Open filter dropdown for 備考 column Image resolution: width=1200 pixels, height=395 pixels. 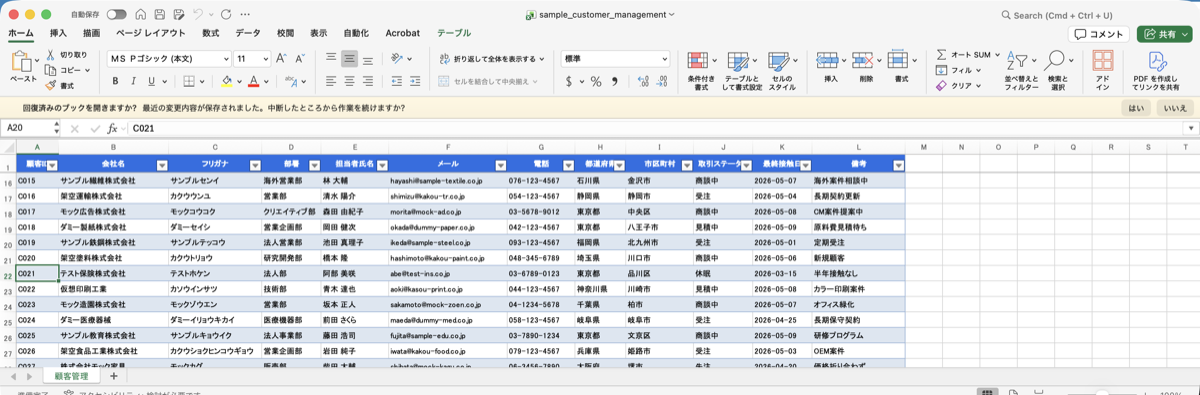pyautogui.click(x=898, y=166)
